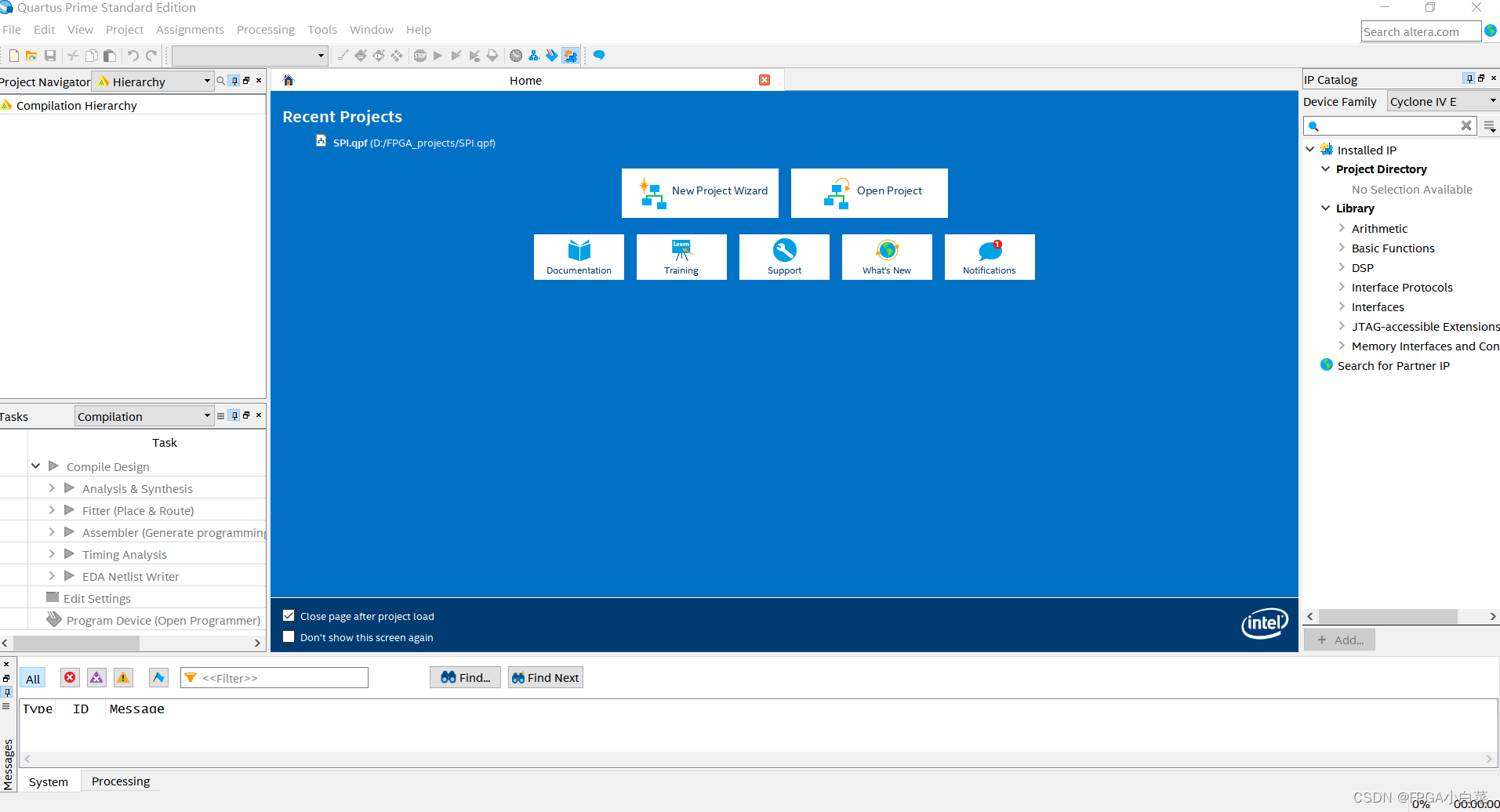
Task: Toggle the IP Catalog toolbar icon
Action: point(570,56)
